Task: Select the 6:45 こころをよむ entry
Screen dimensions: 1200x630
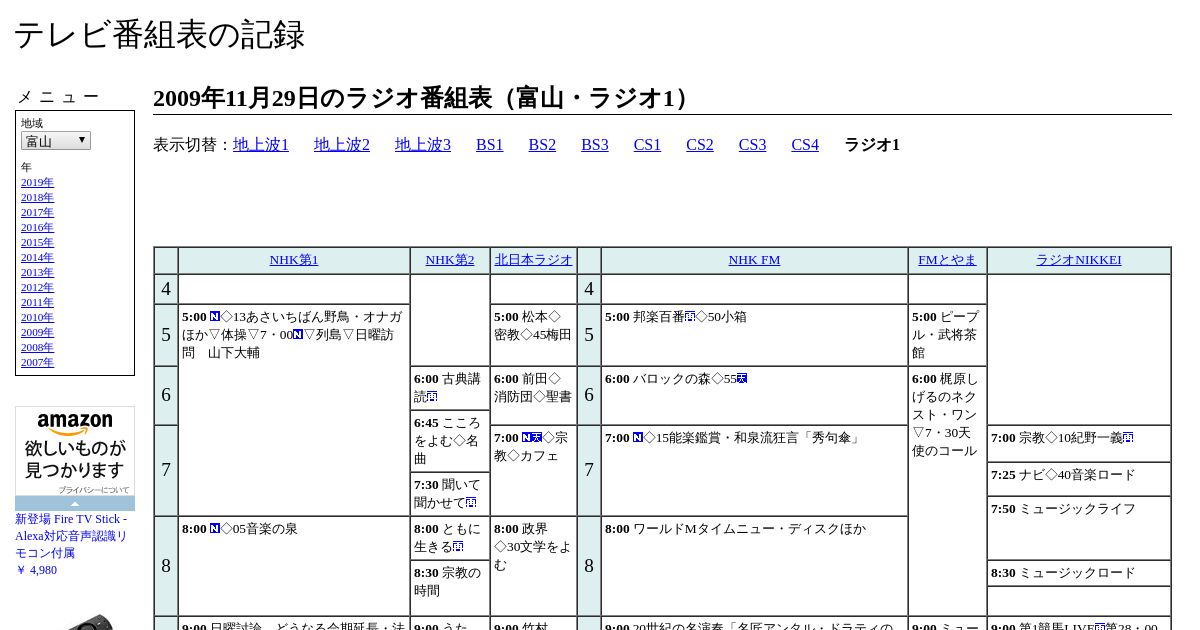Action: 450,441
